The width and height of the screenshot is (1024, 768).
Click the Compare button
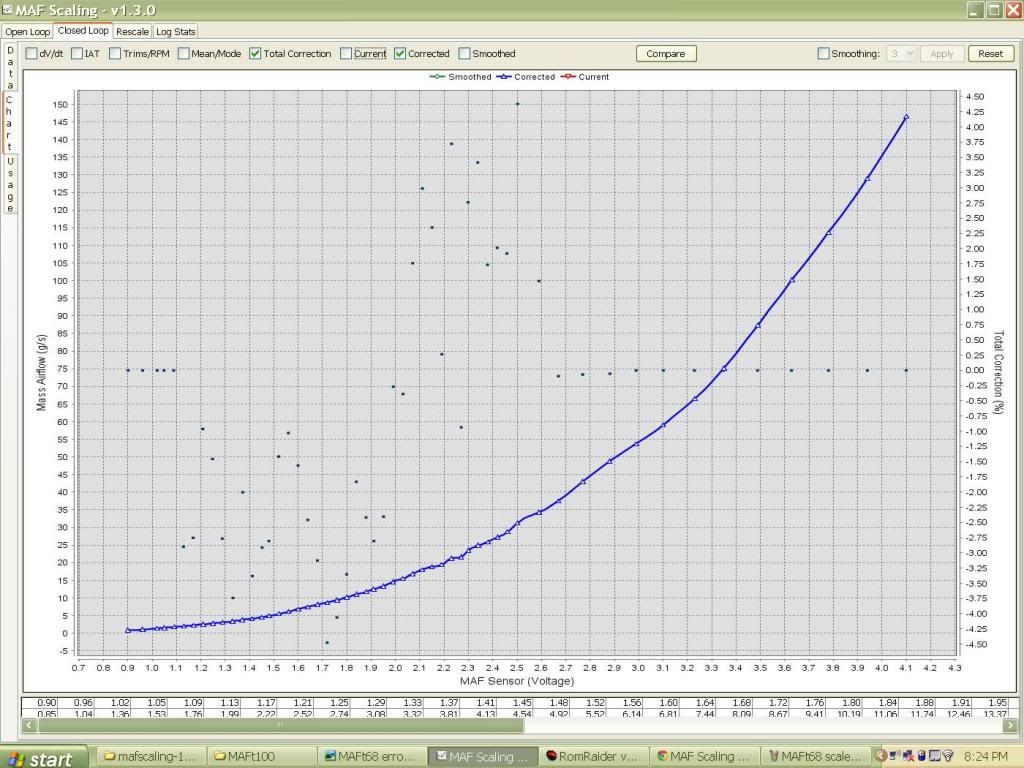(x=666, y=54)
